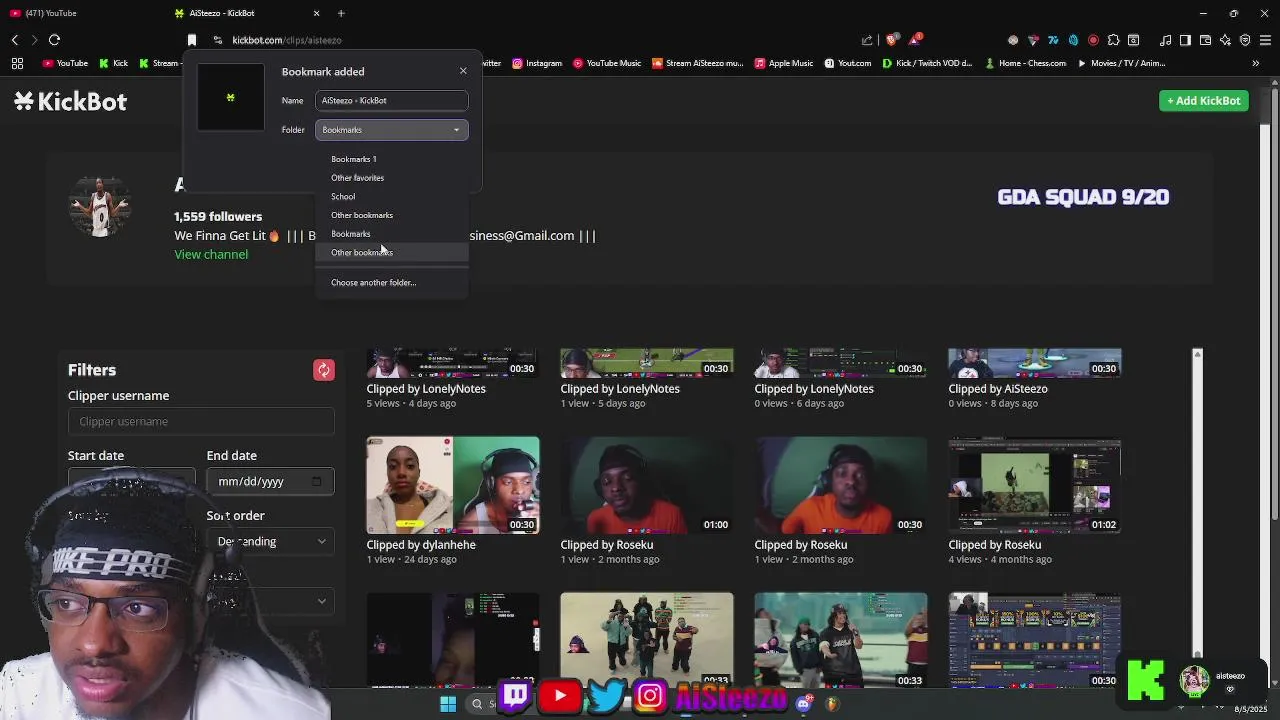Open the calendar picker in End date
Screen dimensions: 1280x720
click(316, 481)
